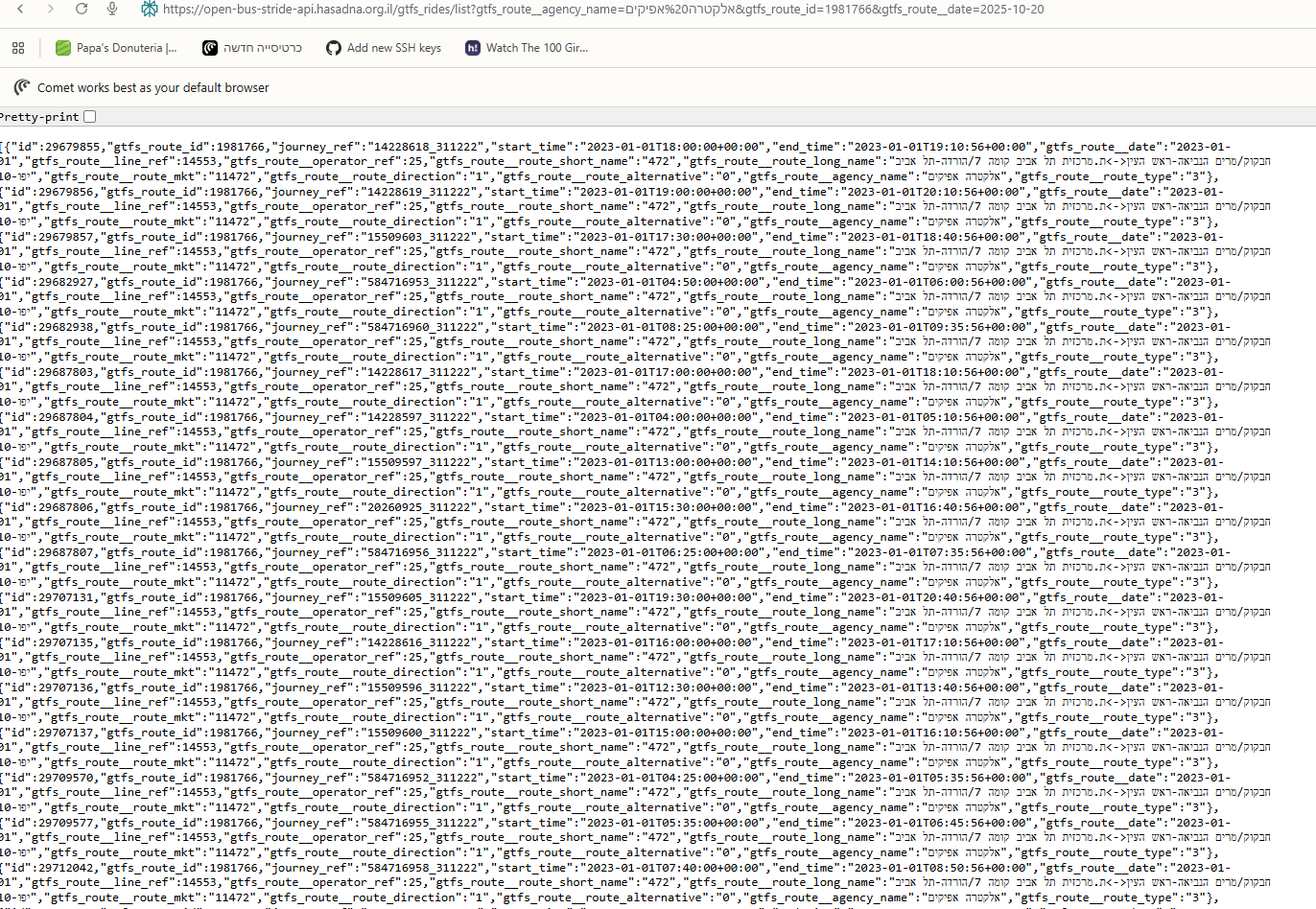
Task: Go back to the previous page
Action: pyautogui.click(x=20, y=9)
